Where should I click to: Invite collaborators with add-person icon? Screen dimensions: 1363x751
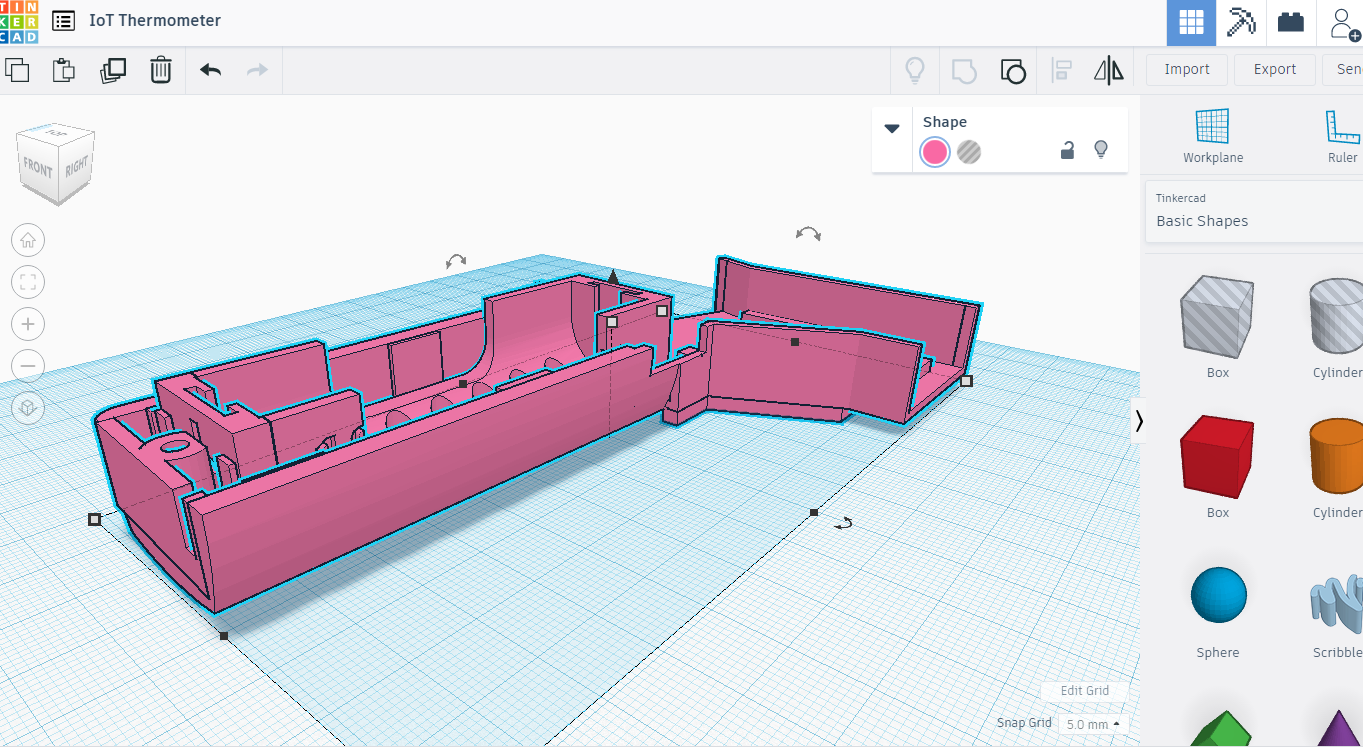click(x=1342, y=23)
